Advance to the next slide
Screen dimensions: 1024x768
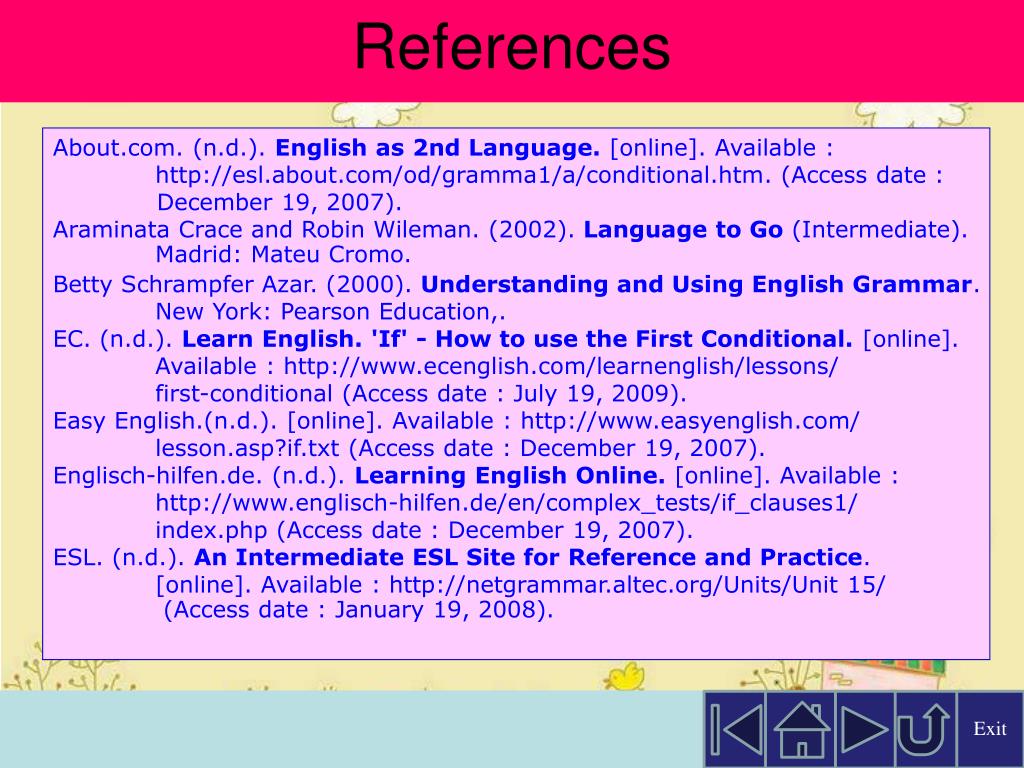(x=864, y=729)
